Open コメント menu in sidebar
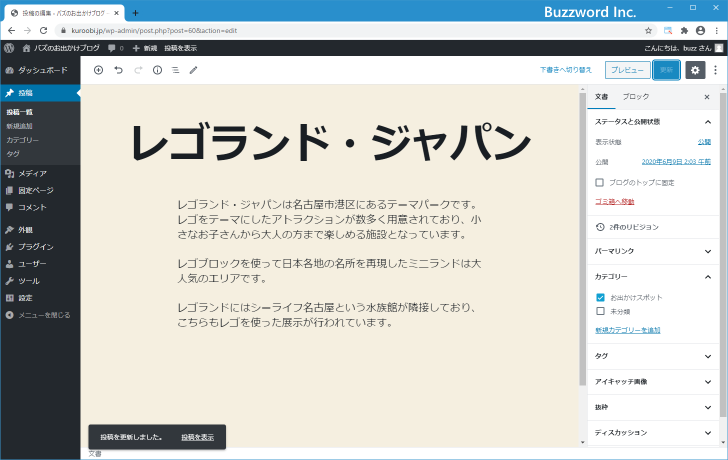The image size is (728, 460). tap(40, 207)
